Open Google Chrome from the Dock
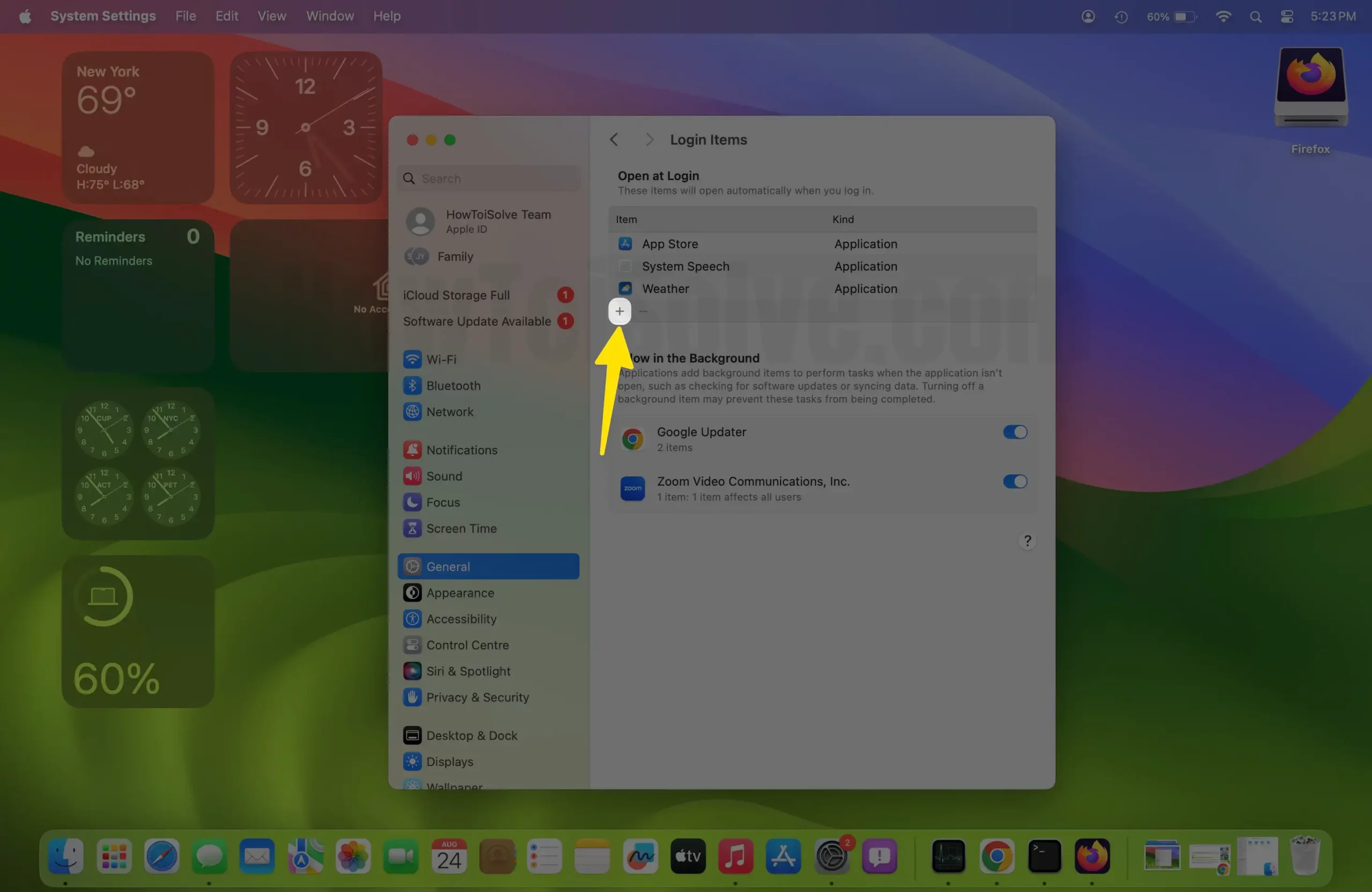This screenshot has height=892, width=1372. point(997,856)
